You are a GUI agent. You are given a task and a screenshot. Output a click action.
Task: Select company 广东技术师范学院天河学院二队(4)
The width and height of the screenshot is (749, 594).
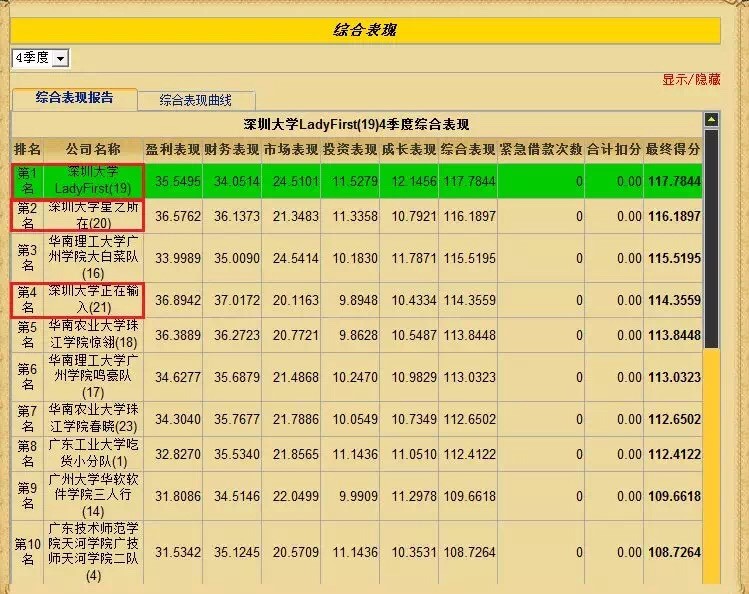[x=93, y=552]
